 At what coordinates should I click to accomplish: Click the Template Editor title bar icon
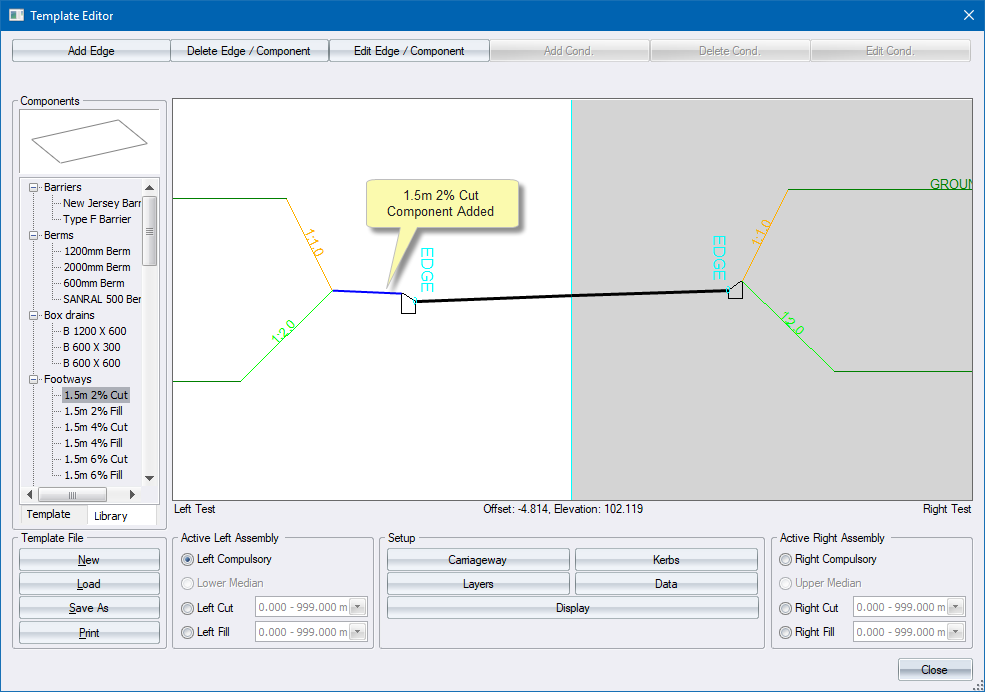[16, 16]
